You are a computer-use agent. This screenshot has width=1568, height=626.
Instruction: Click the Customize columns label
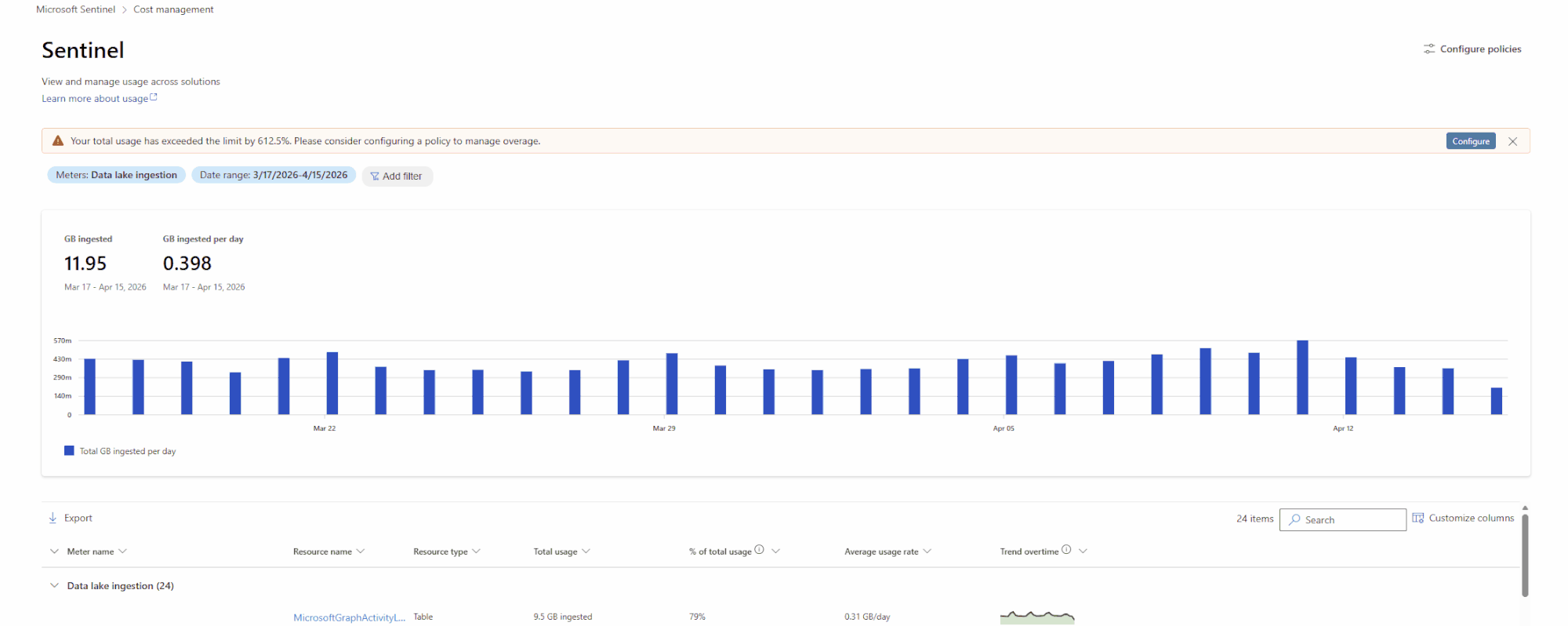click(1472, 518)
